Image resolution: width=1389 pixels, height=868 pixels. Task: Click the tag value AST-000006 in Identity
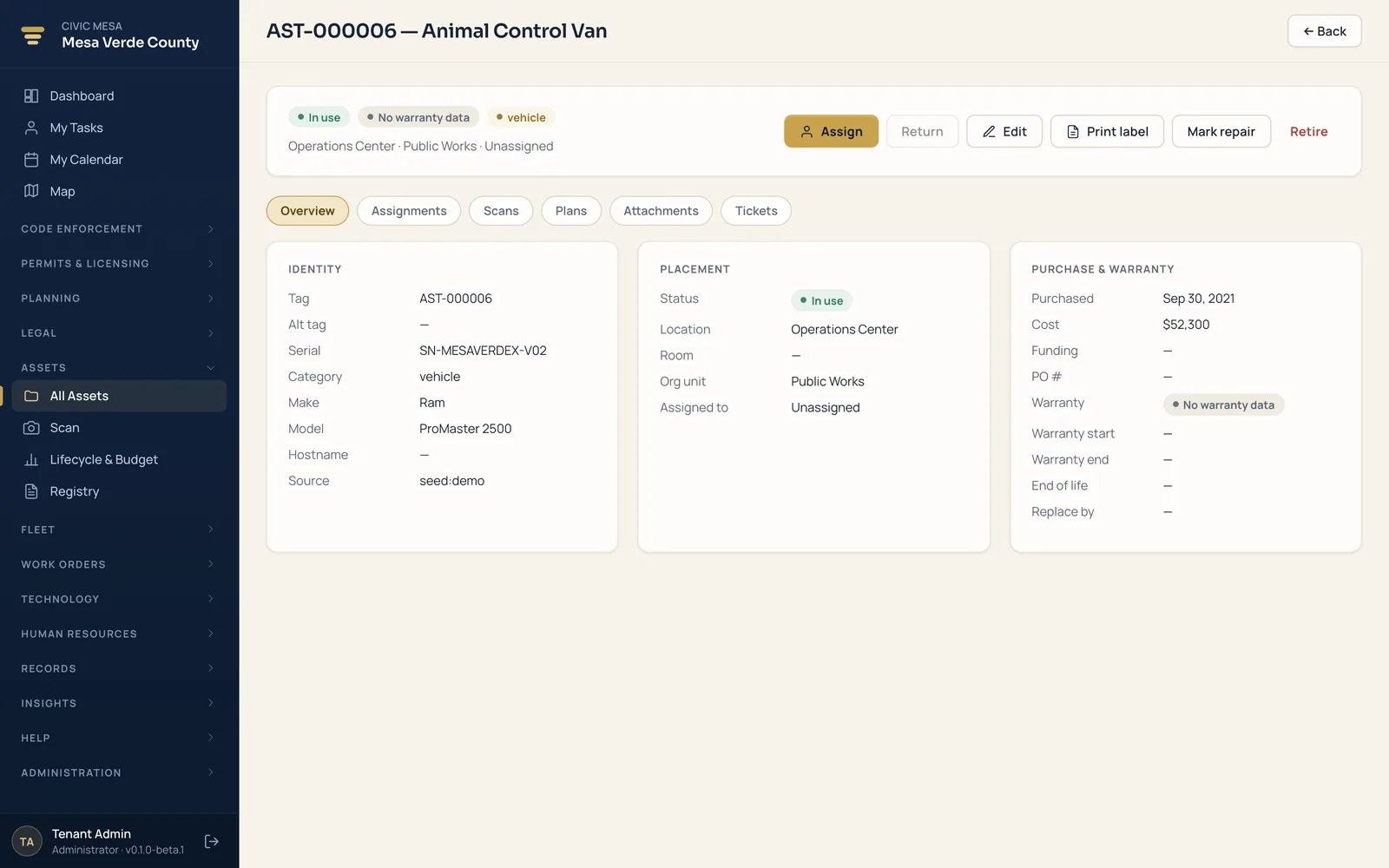pos(456,299)
